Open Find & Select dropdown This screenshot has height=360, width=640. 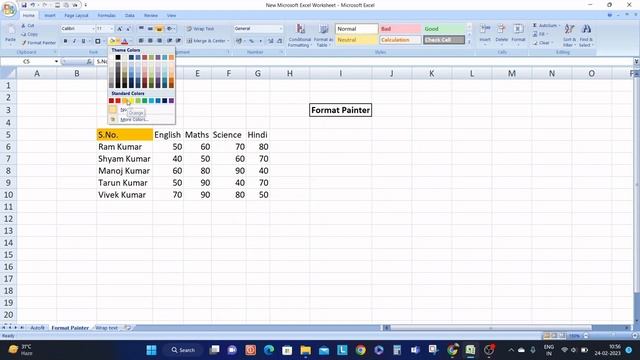586,35
